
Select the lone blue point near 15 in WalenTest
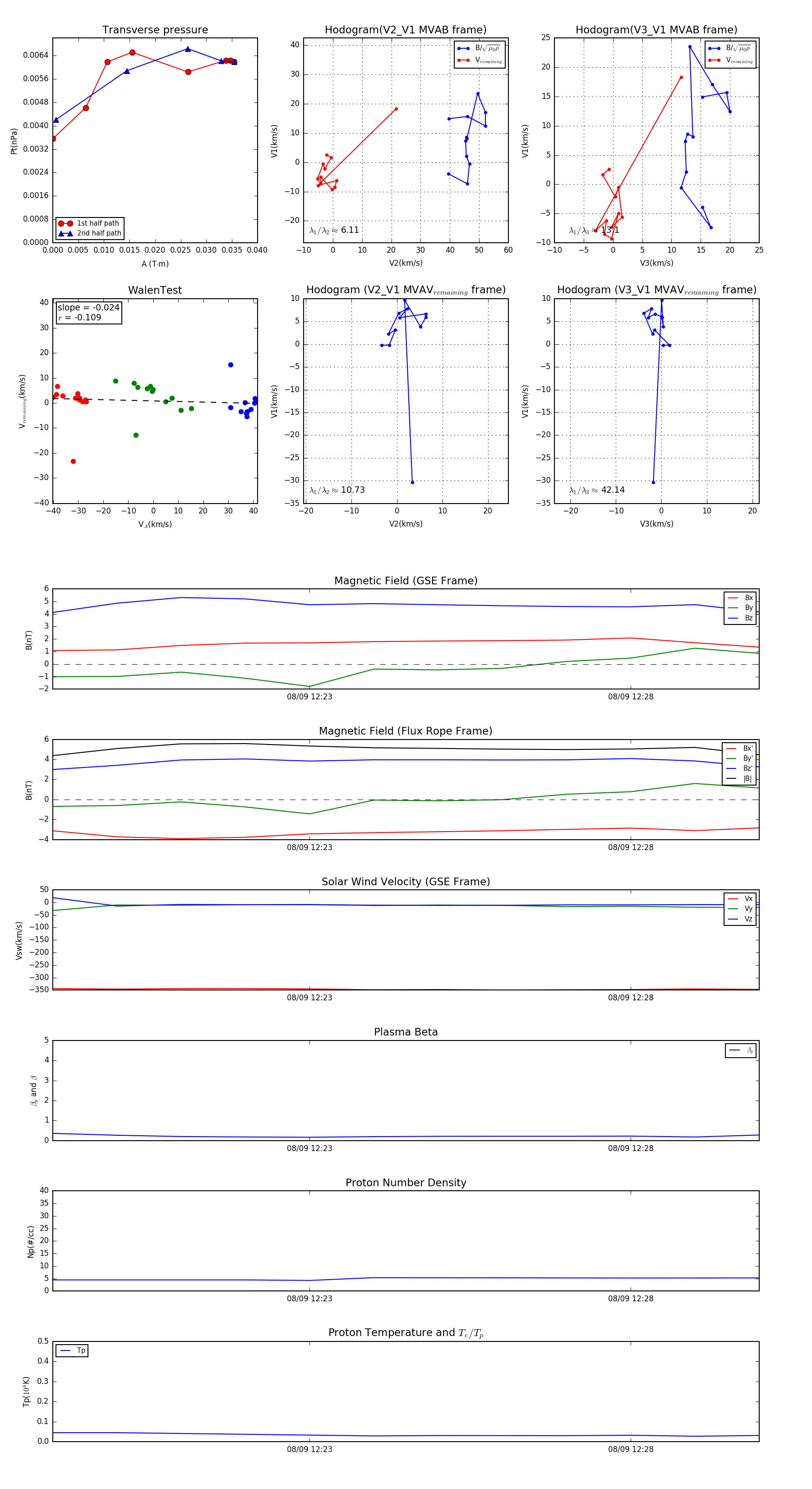pyautogui.click(x=231, y=365)
